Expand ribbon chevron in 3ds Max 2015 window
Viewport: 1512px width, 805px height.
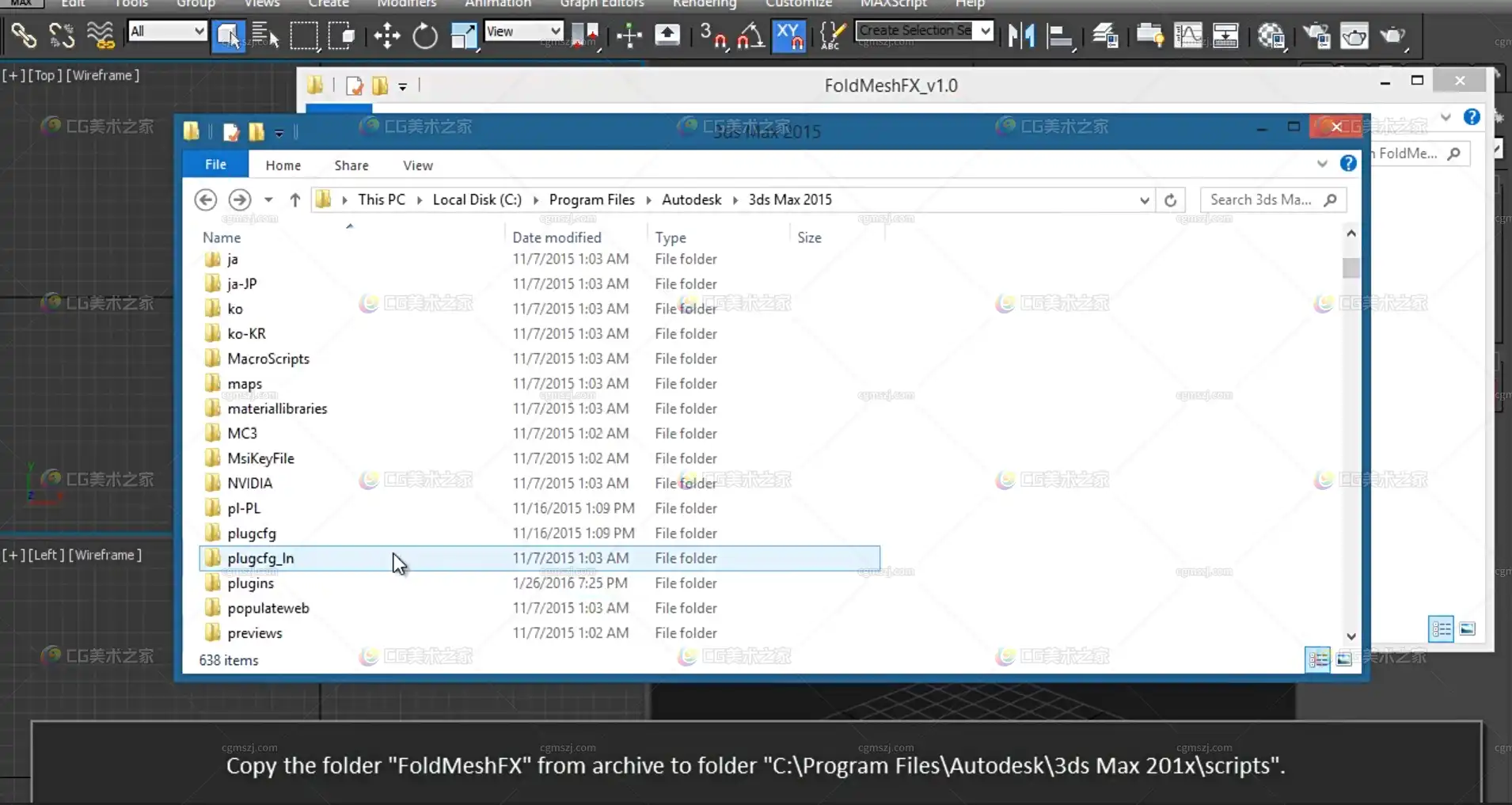pyautogui.click(x=1322, y=163)
